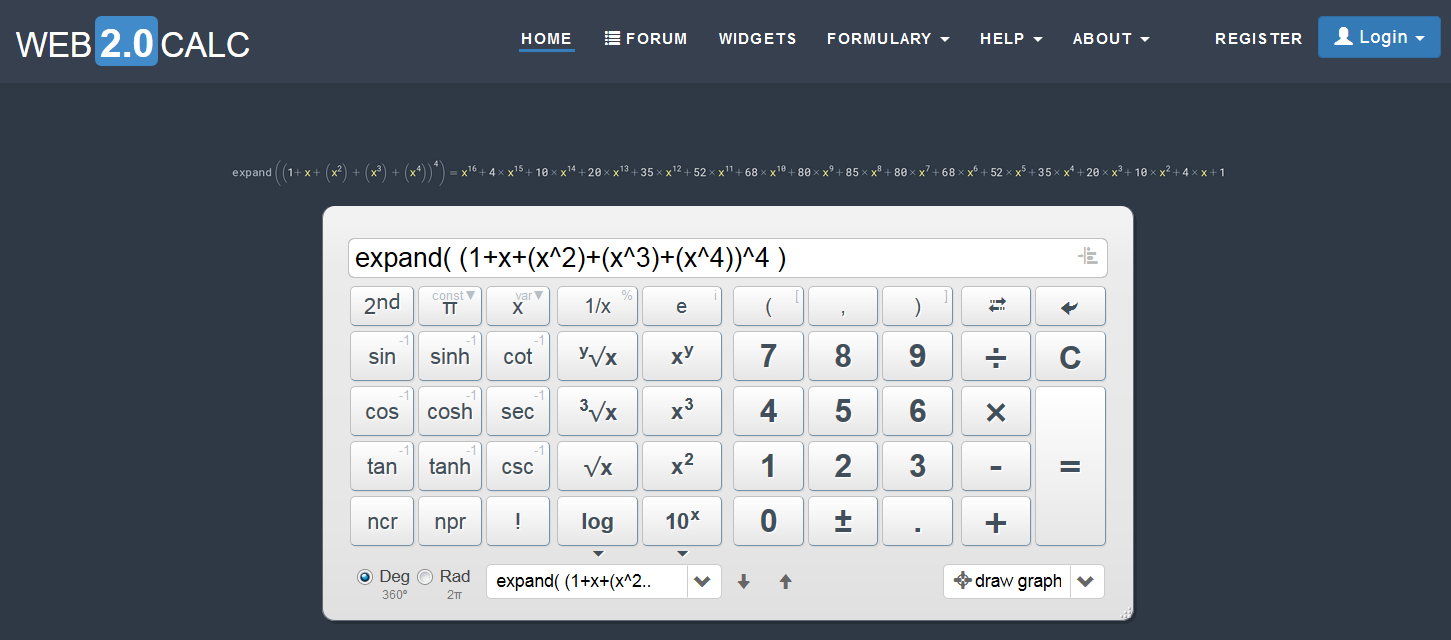Open the Login dropdown

[1378, 37]
